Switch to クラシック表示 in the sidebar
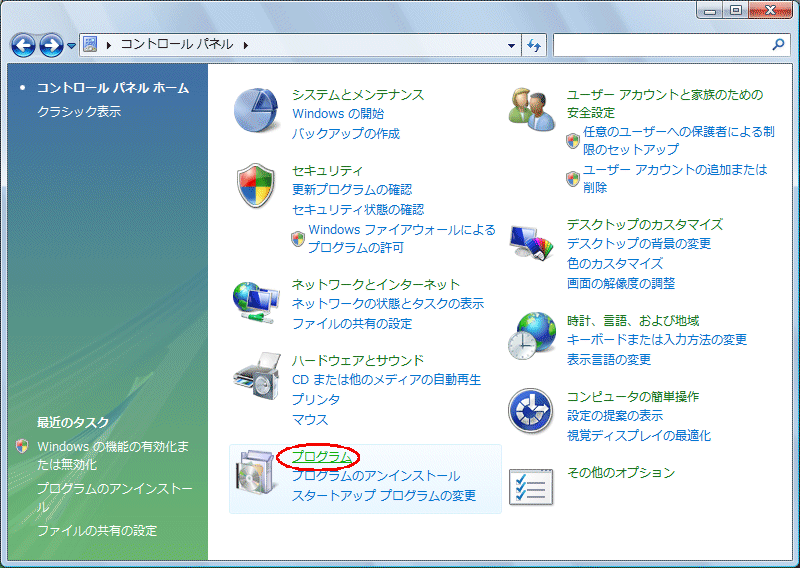 coord(79,112)
